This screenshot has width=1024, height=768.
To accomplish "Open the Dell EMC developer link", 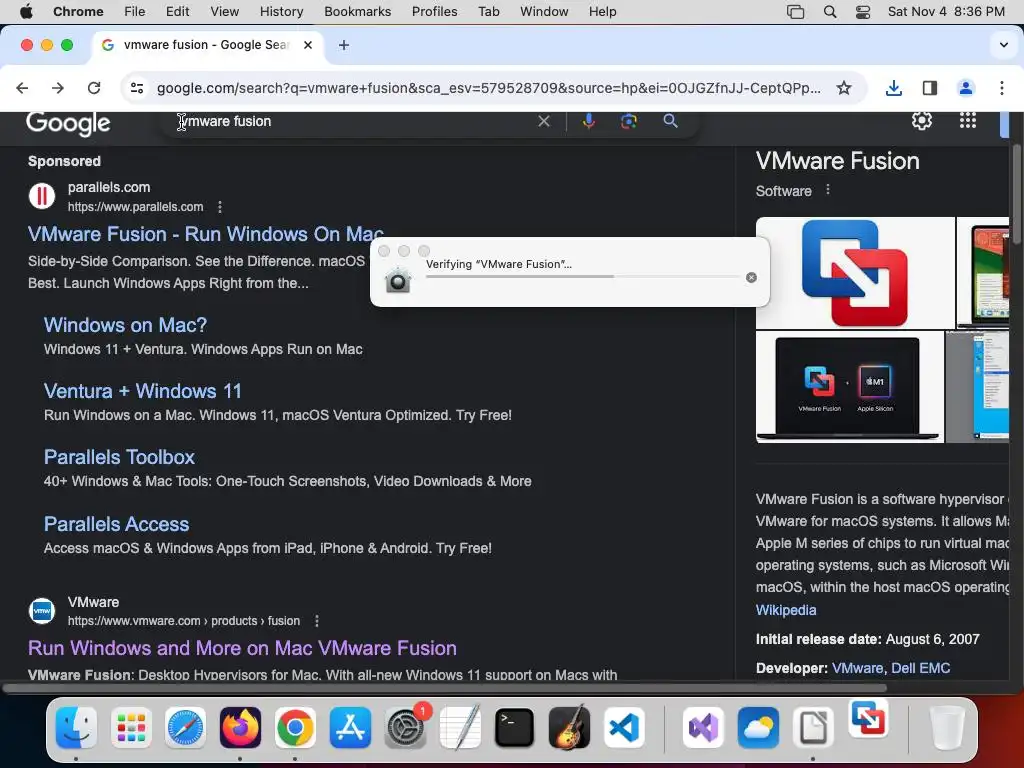I will click(x=920, y=668).
